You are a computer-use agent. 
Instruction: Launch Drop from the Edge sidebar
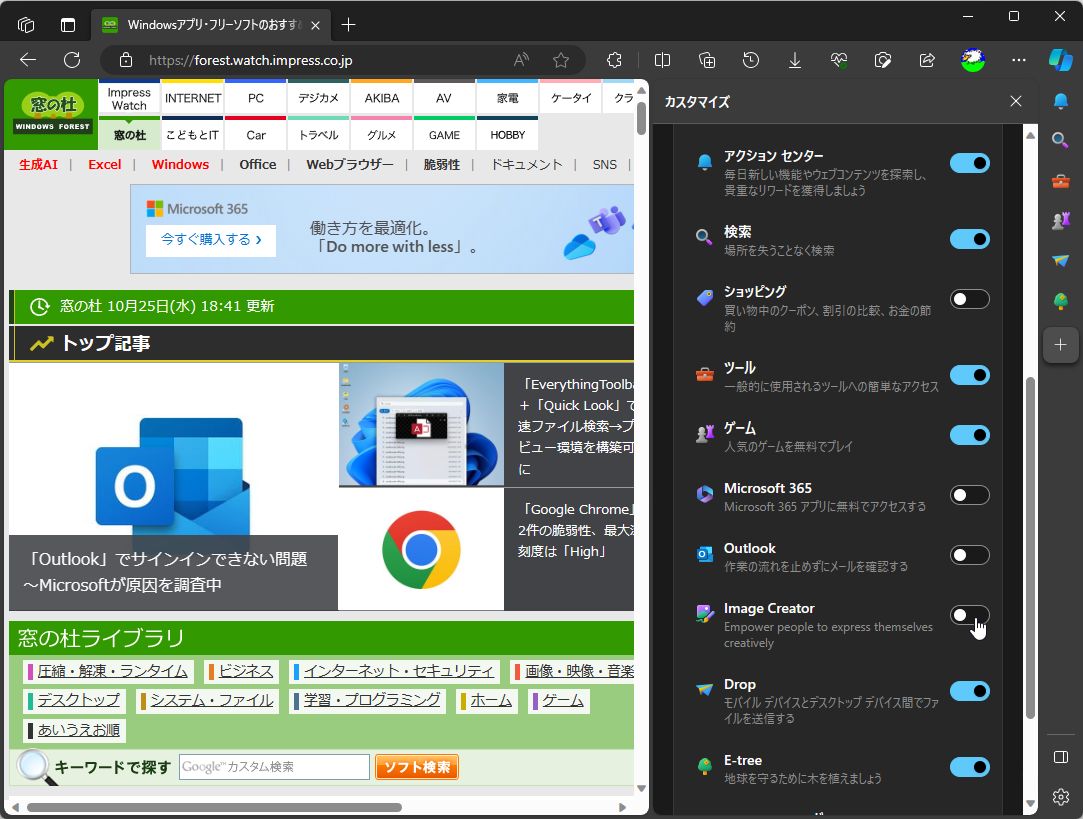tap(1060, 260)
